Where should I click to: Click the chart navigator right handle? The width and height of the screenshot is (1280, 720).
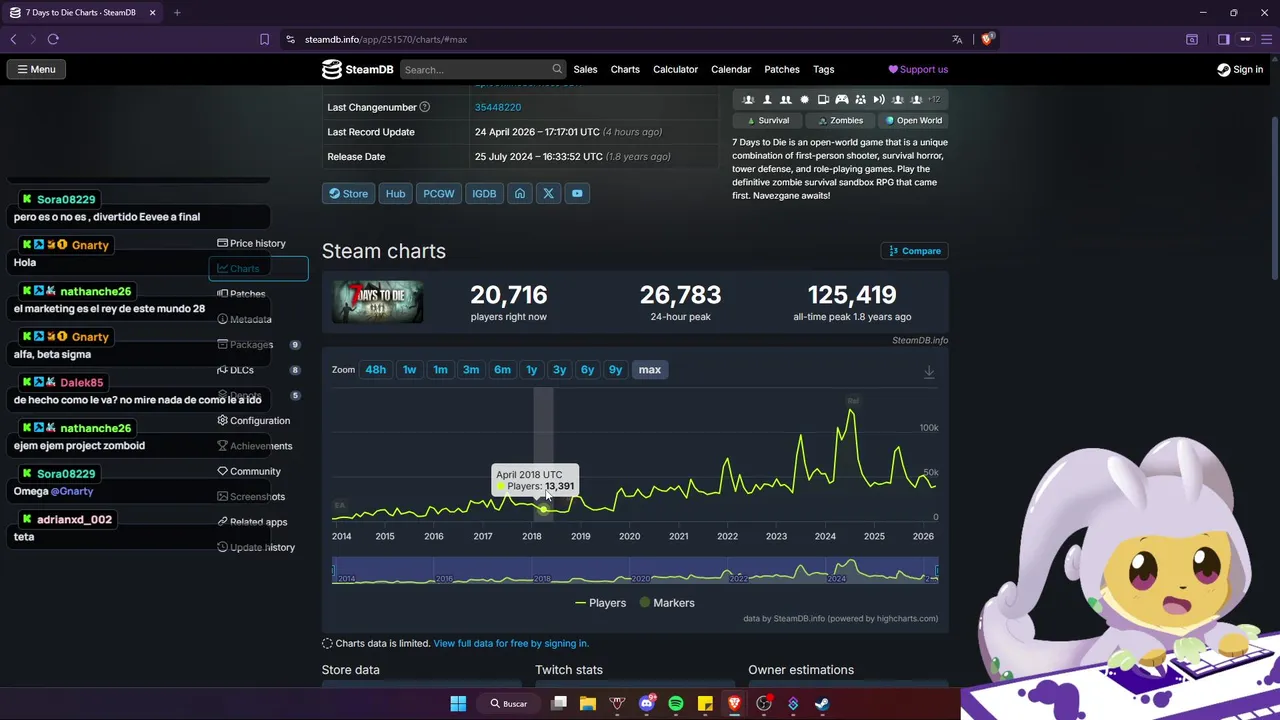[937, 572]
